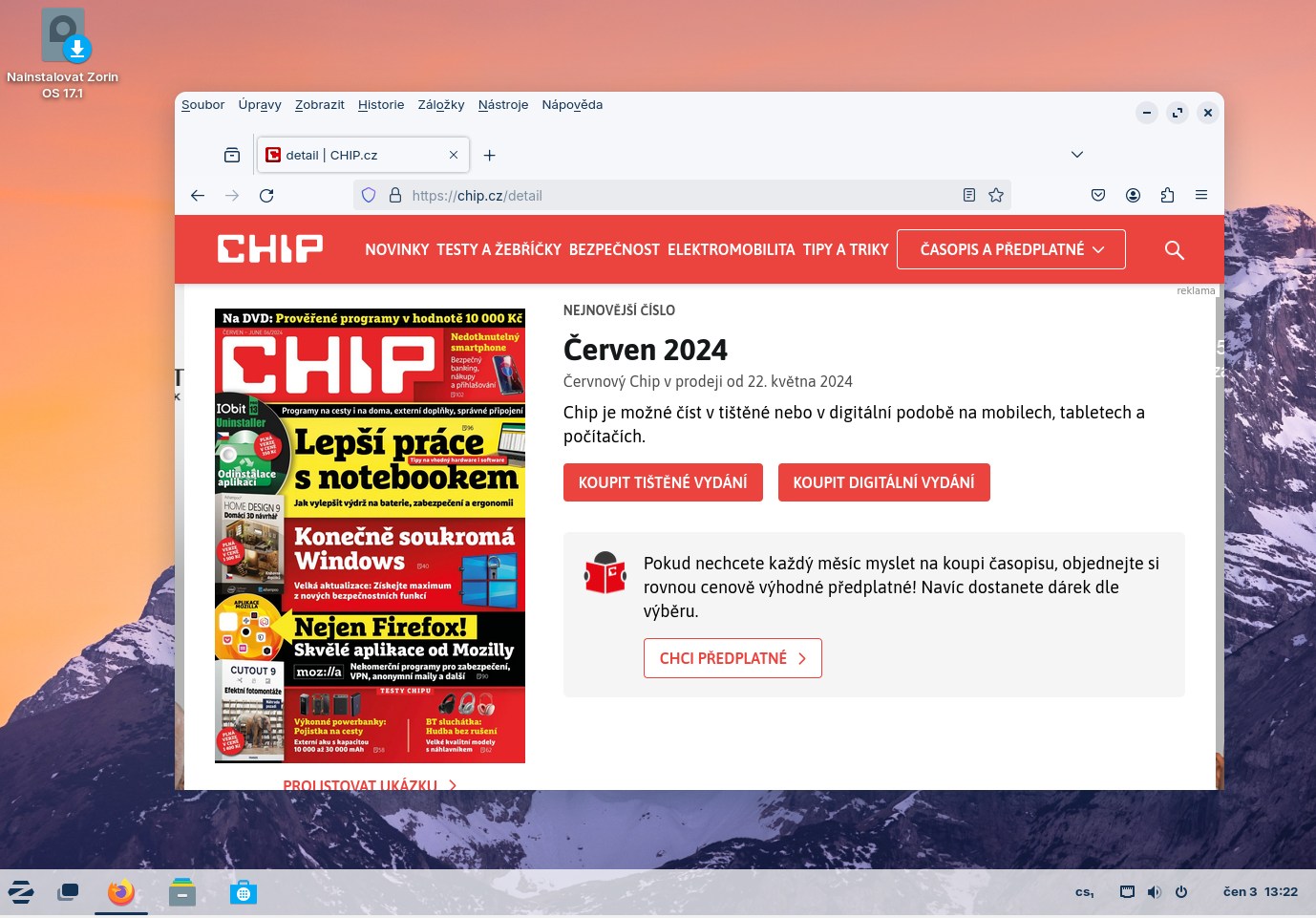Open the on-screen keyboard tray icon
This screenshot has height=918, width=1316.
tap(1128, 892)
